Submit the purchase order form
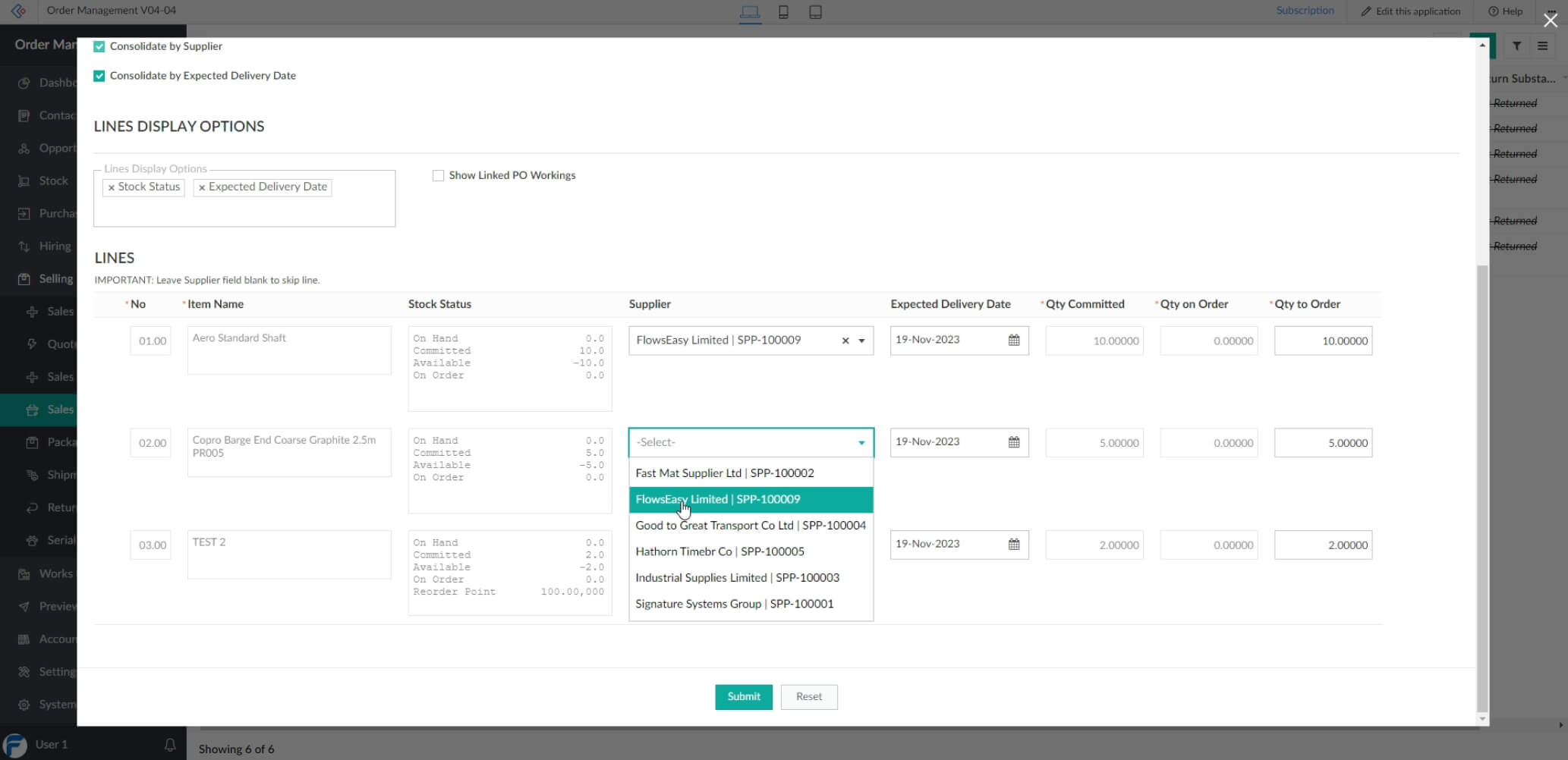1568x760 pixels. coord(743,696)
